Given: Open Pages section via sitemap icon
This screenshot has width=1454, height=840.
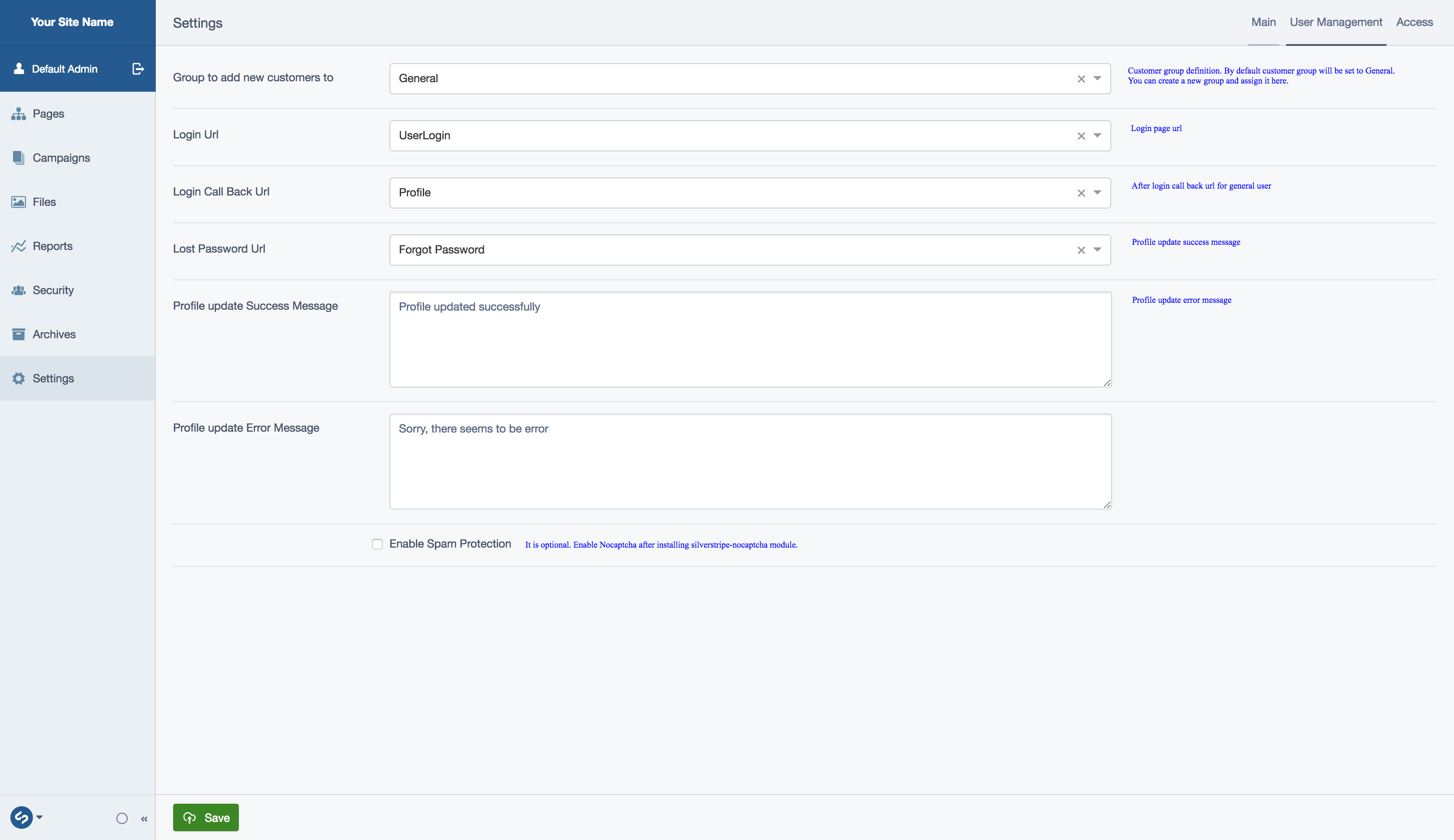Looking at the screenshot, I should [x=19, y=114].
